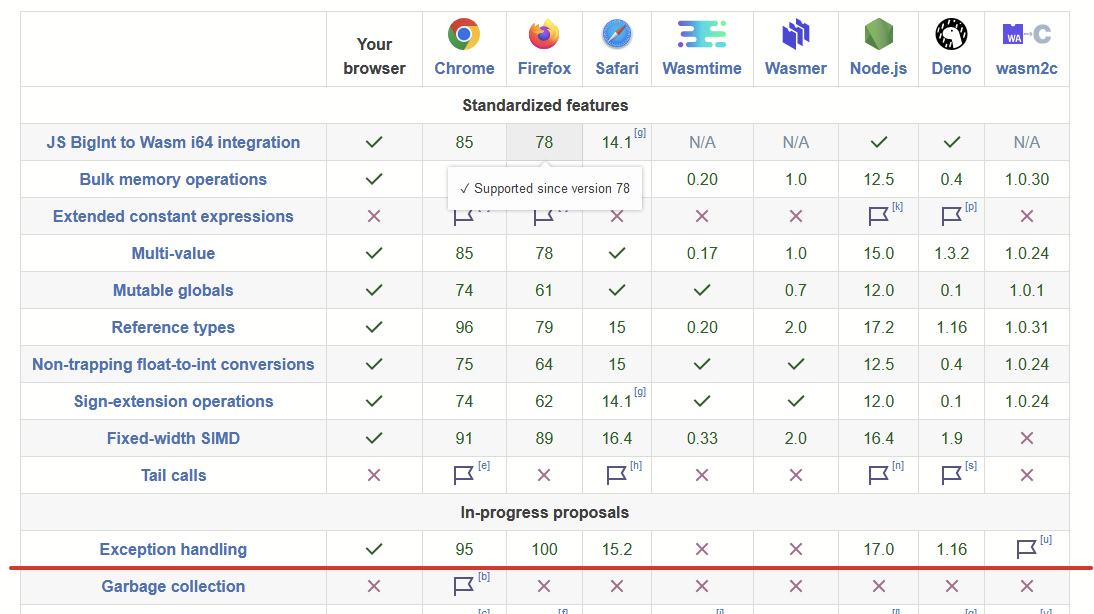Open the JS BigInt to Wasm i64 integration link

click(173, 142)
